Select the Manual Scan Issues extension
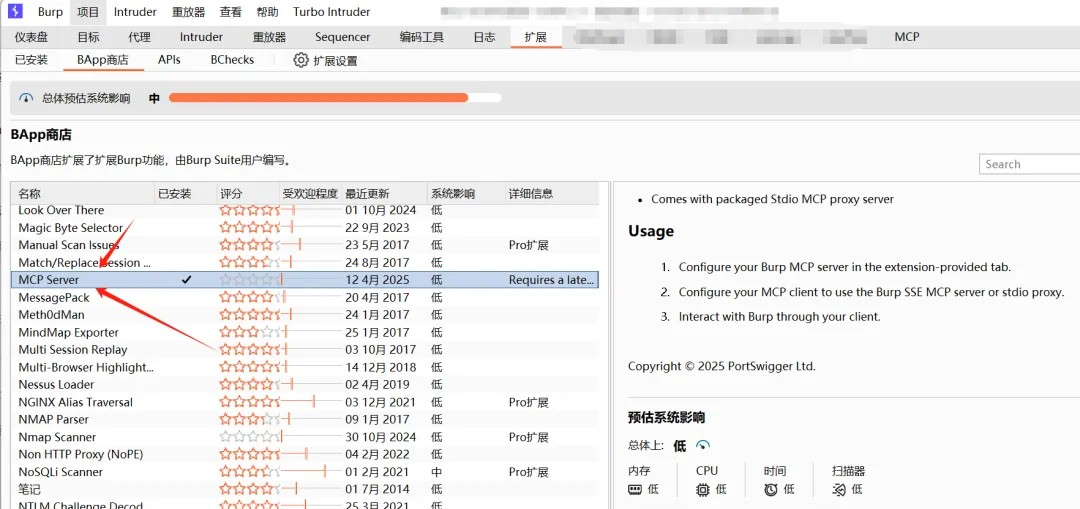1080x509 pixels. [x=69, y=245]
